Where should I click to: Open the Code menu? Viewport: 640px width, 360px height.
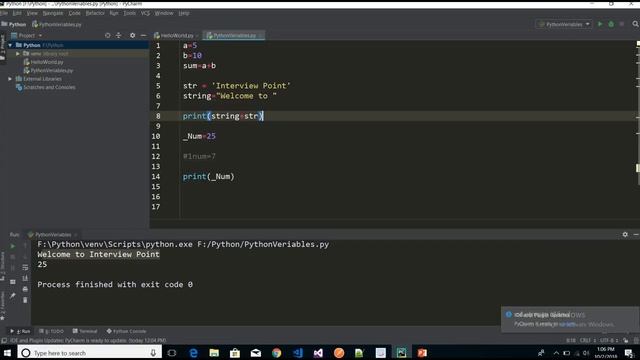[74, 13]
